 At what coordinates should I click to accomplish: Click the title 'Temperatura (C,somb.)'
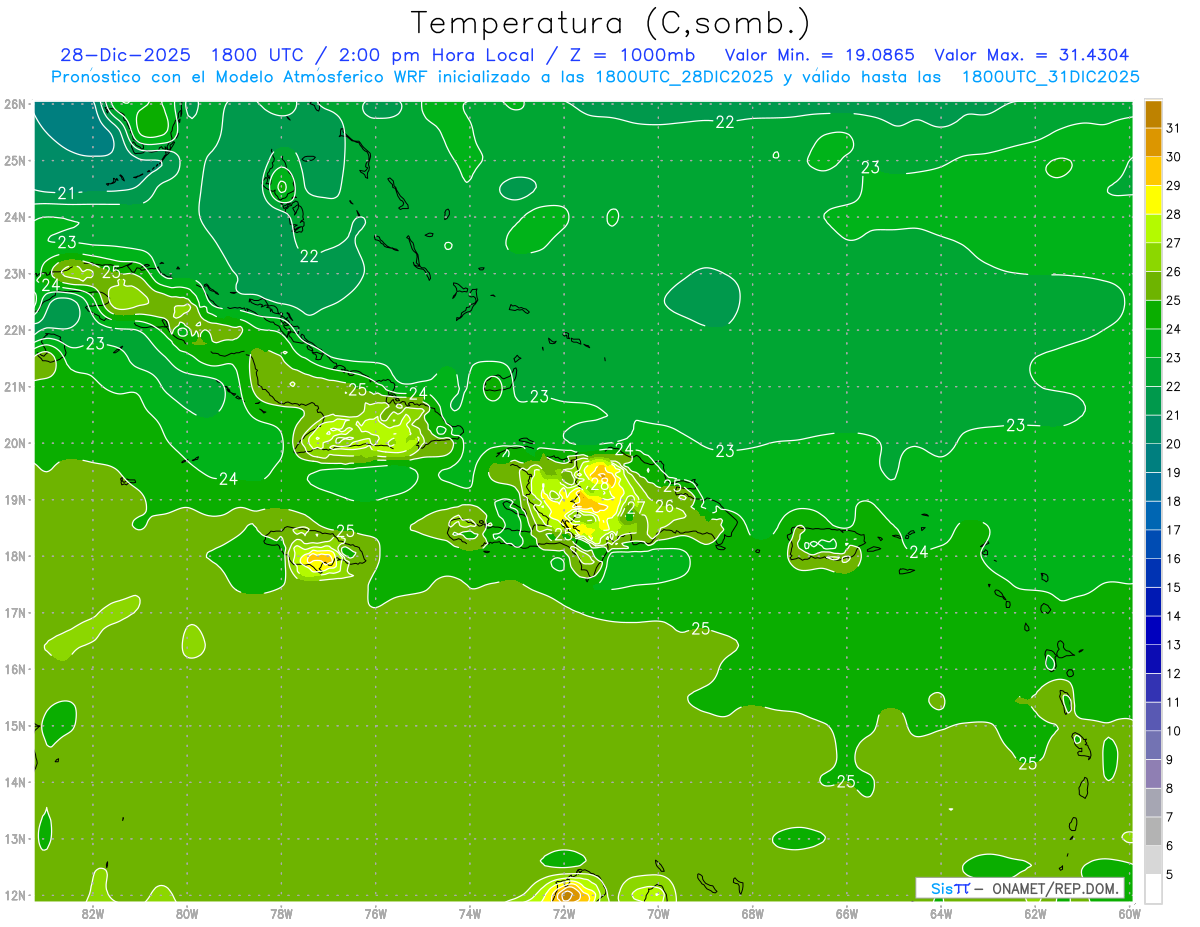pos(611,24)
